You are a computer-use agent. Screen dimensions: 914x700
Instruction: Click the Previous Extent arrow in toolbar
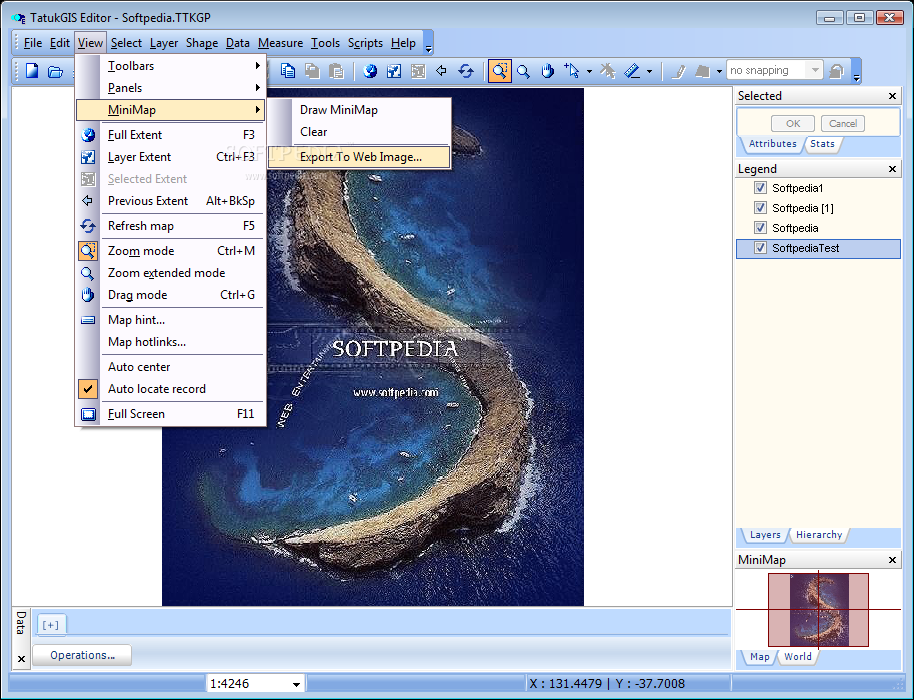[441, 71]
